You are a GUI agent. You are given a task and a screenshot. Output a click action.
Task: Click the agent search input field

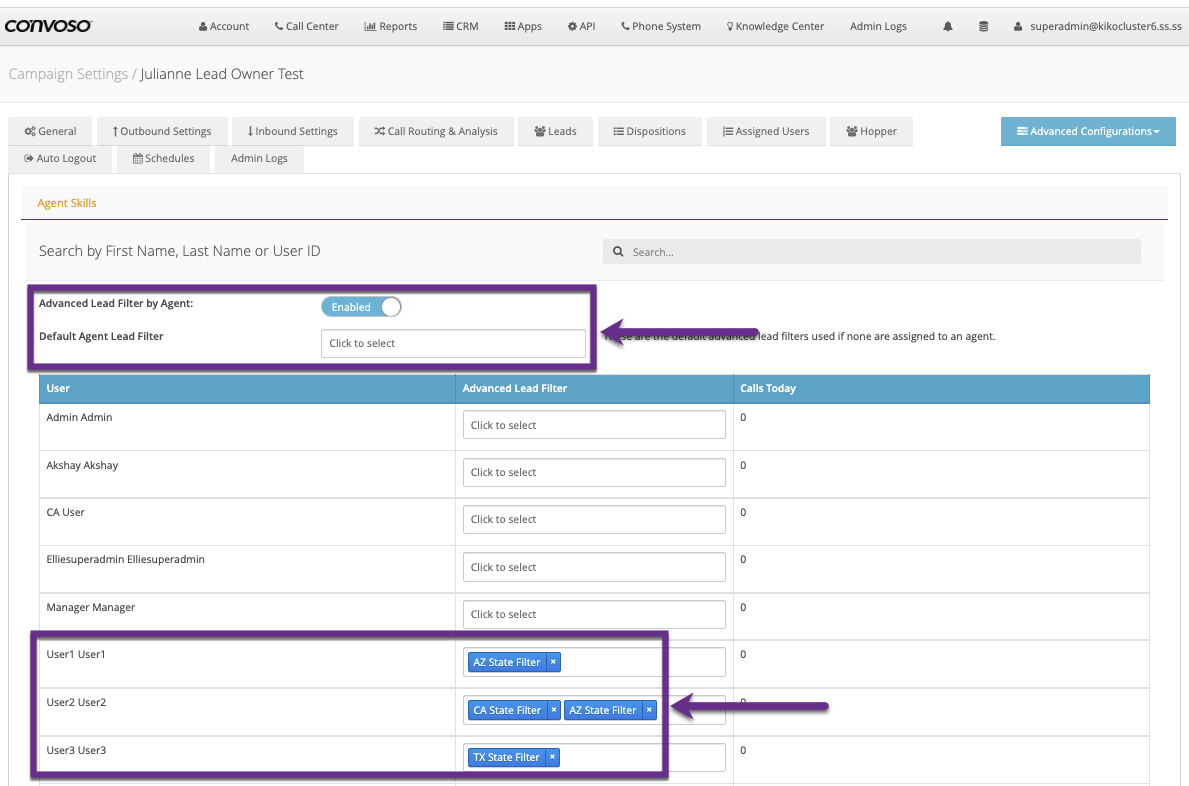[x=880, y=252]
